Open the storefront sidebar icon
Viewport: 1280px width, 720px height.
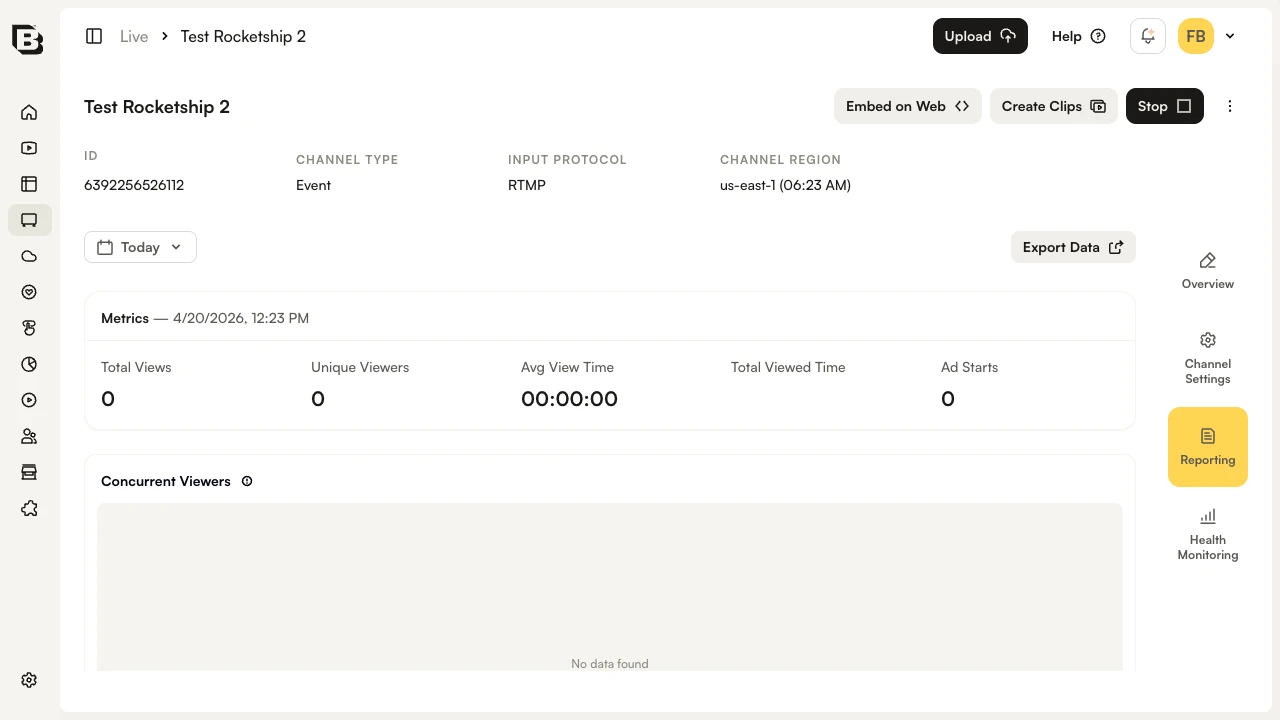(29, 472)
